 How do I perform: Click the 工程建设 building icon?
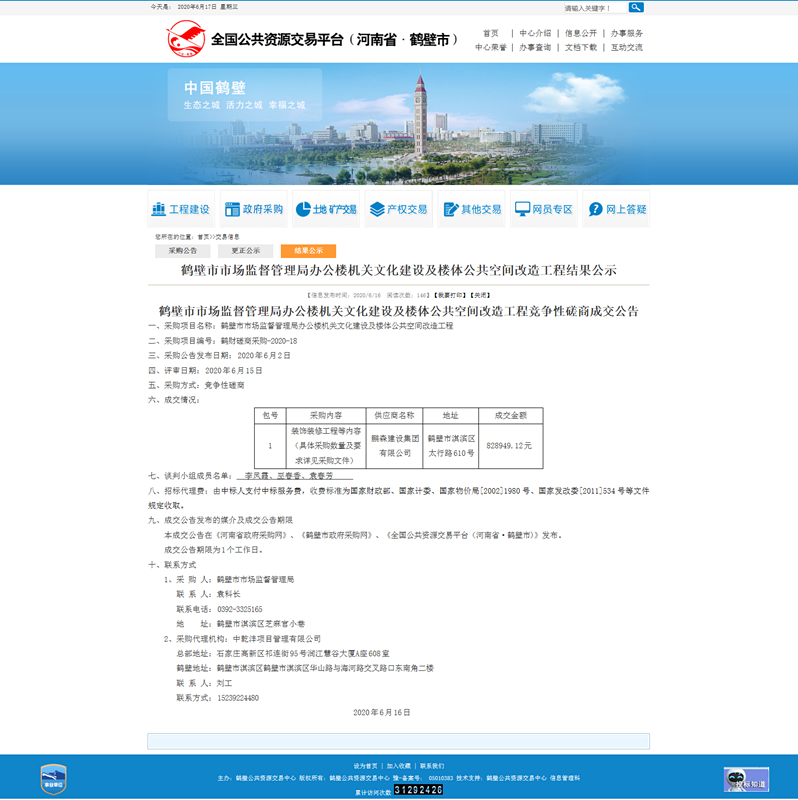[159, 209]
